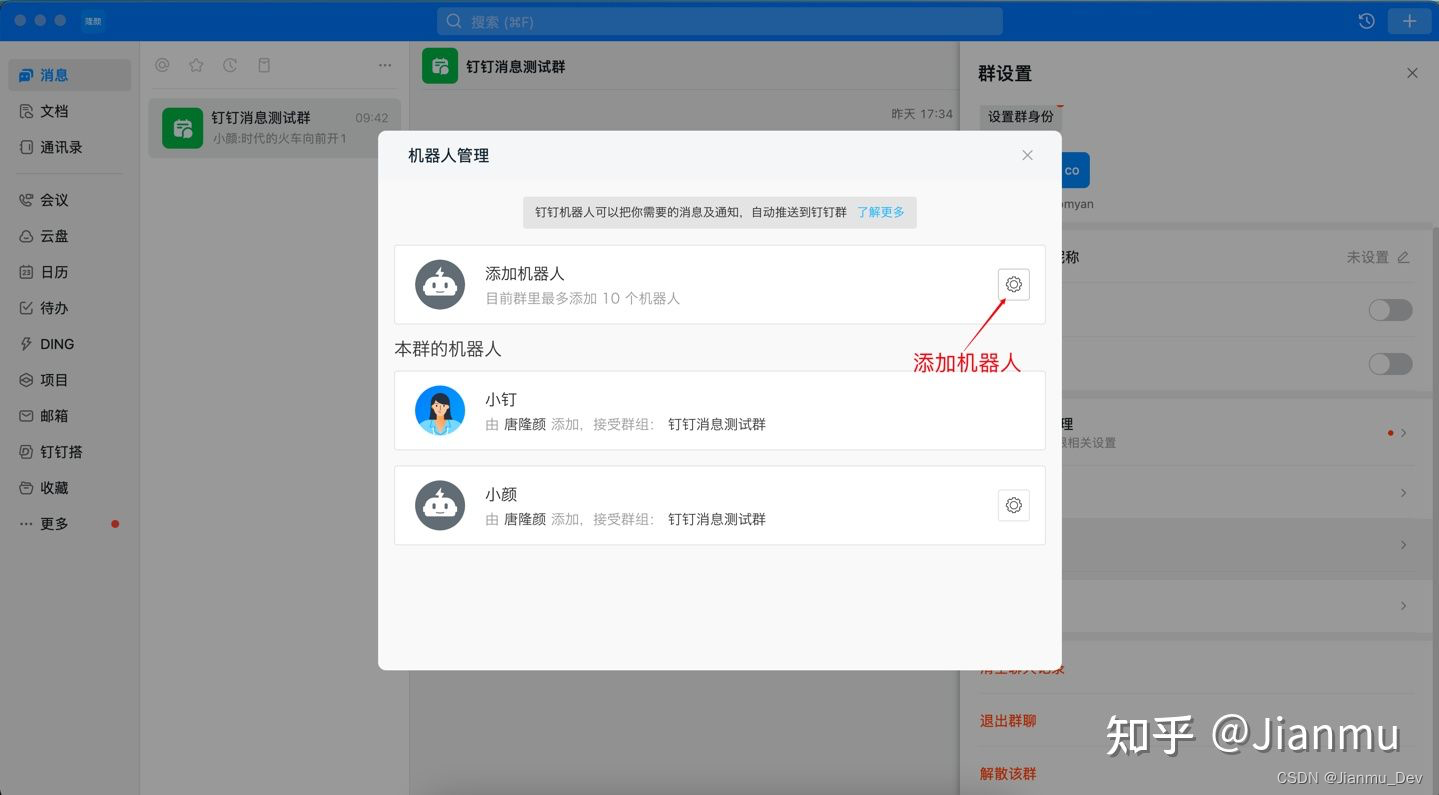Close the 群设置 side panel
Viewport: 1439px width, 795px height.
pos(1412,73)
